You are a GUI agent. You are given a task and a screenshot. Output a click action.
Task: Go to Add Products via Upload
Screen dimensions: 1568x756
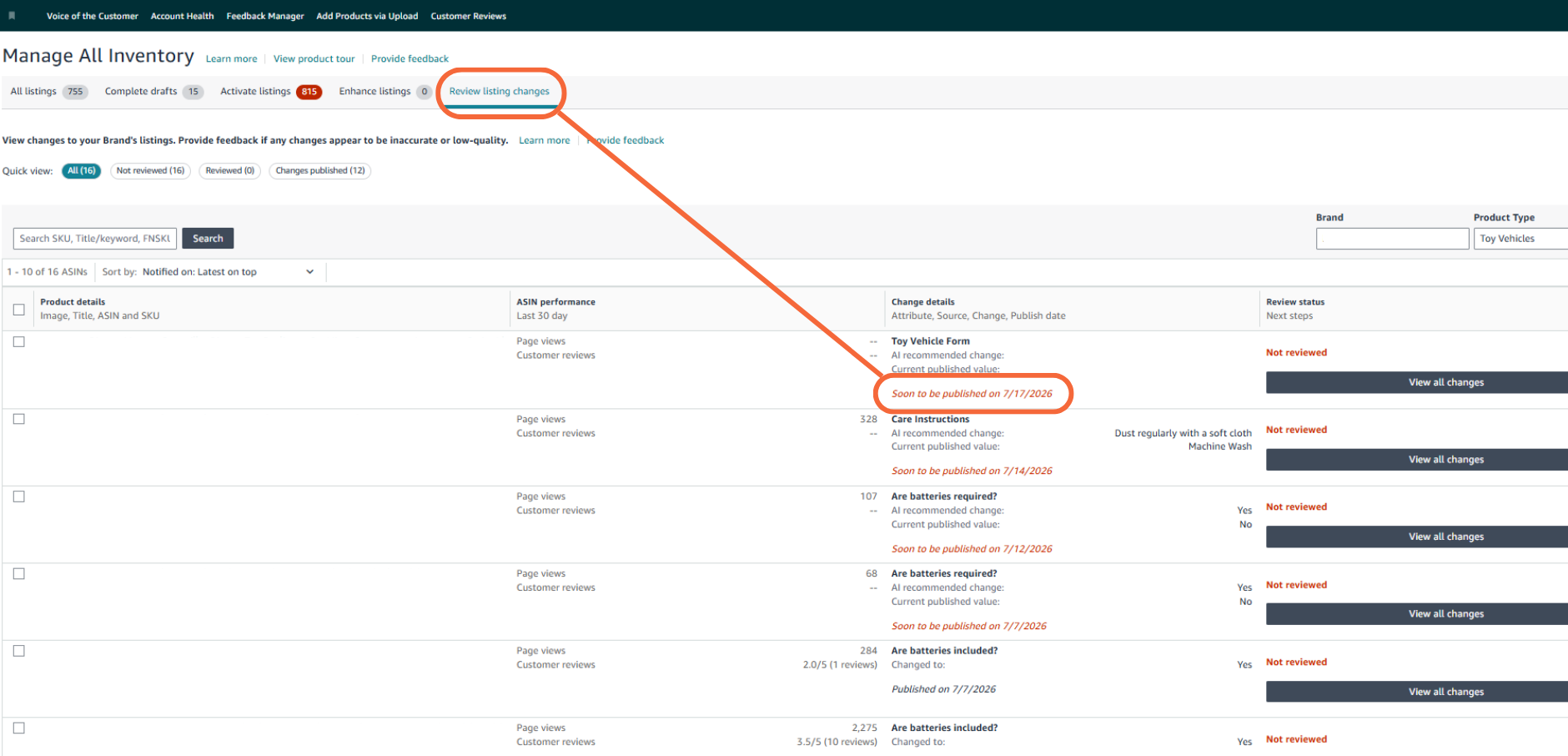(x=367, y=16)
